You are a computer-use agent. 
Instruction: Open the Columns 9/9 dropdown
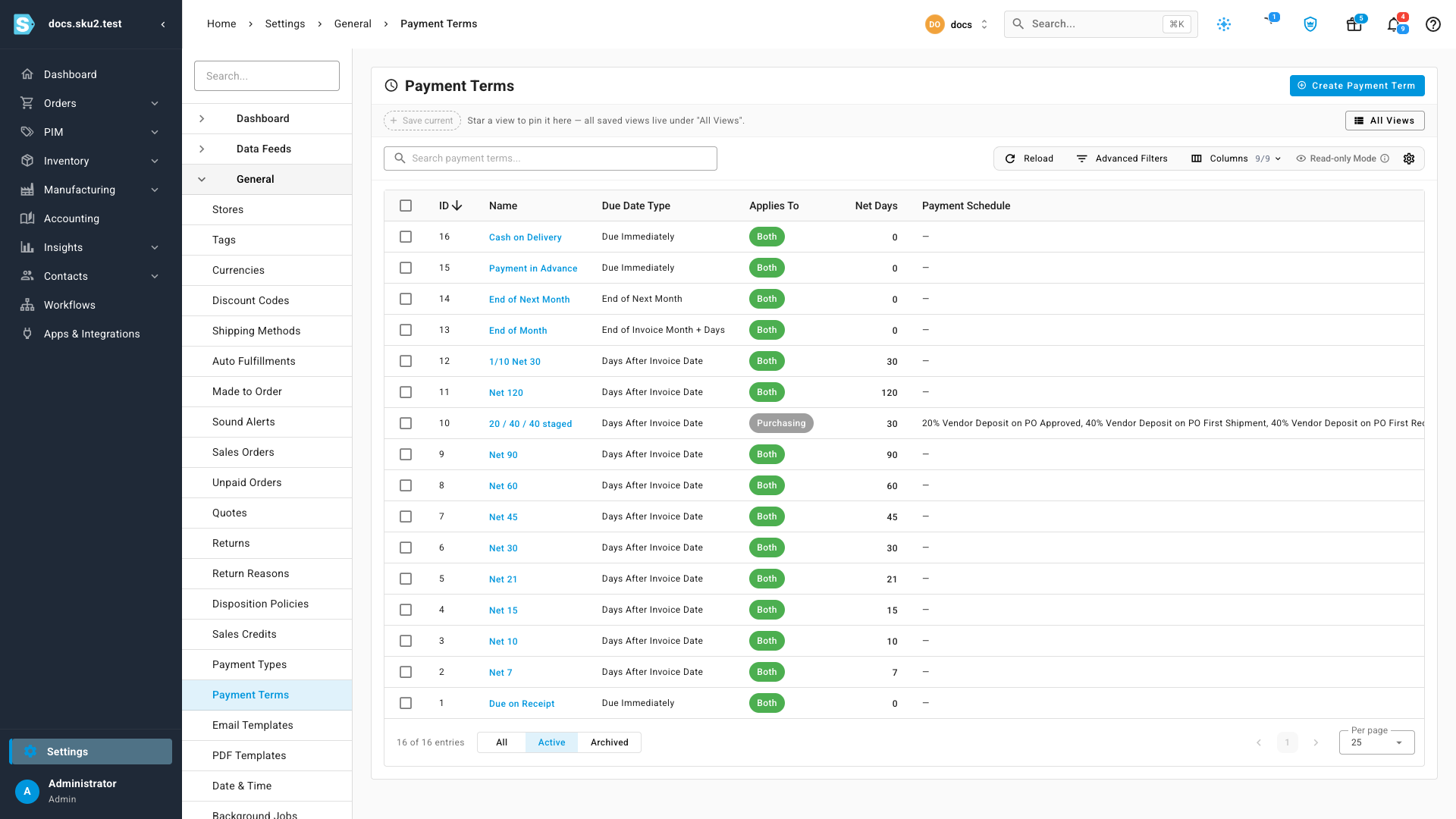coord(1236,158)
